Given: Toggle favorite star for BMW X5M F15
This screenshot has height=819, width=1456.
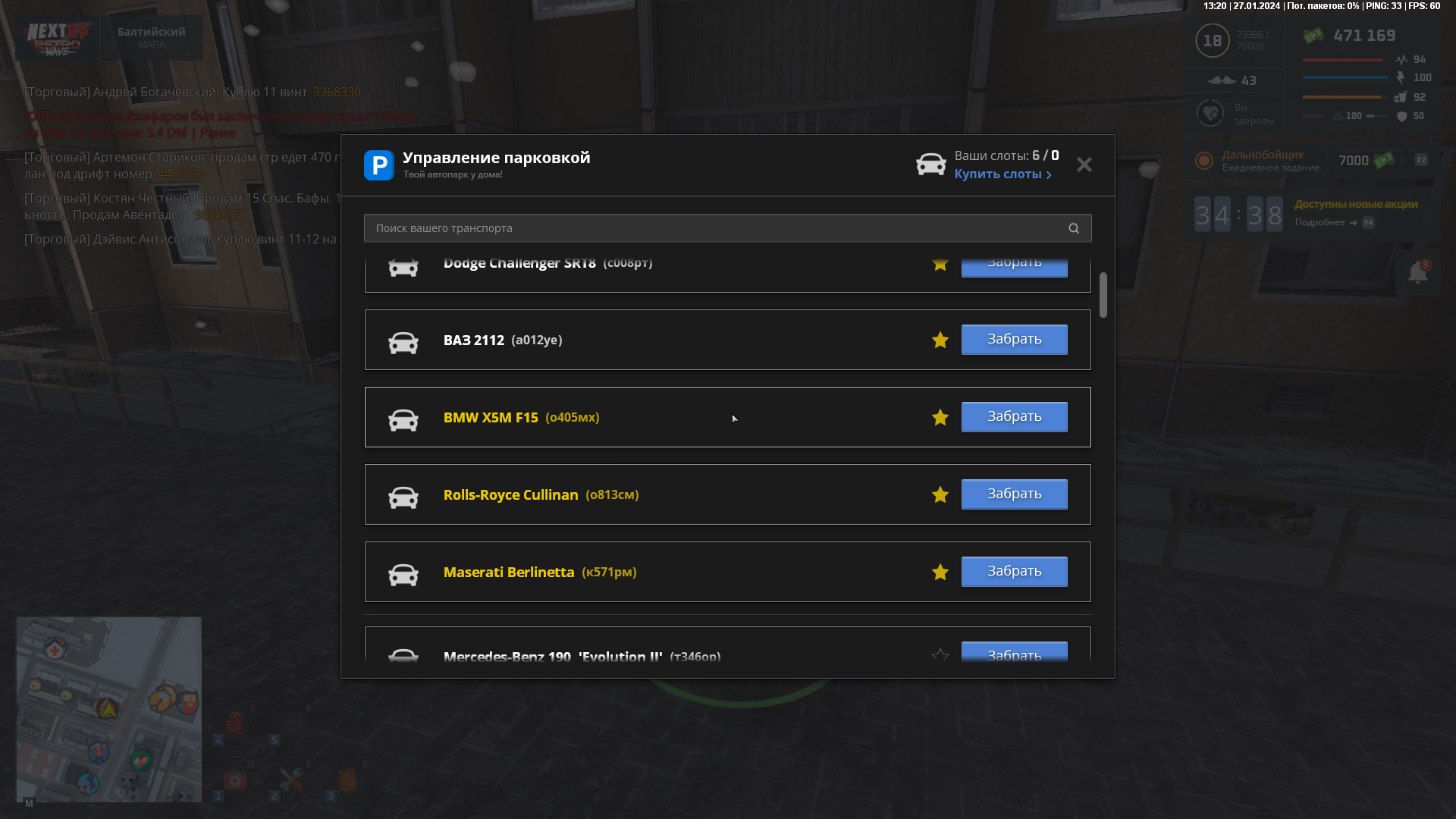Looking at the screenshot, I should point(940,417).
